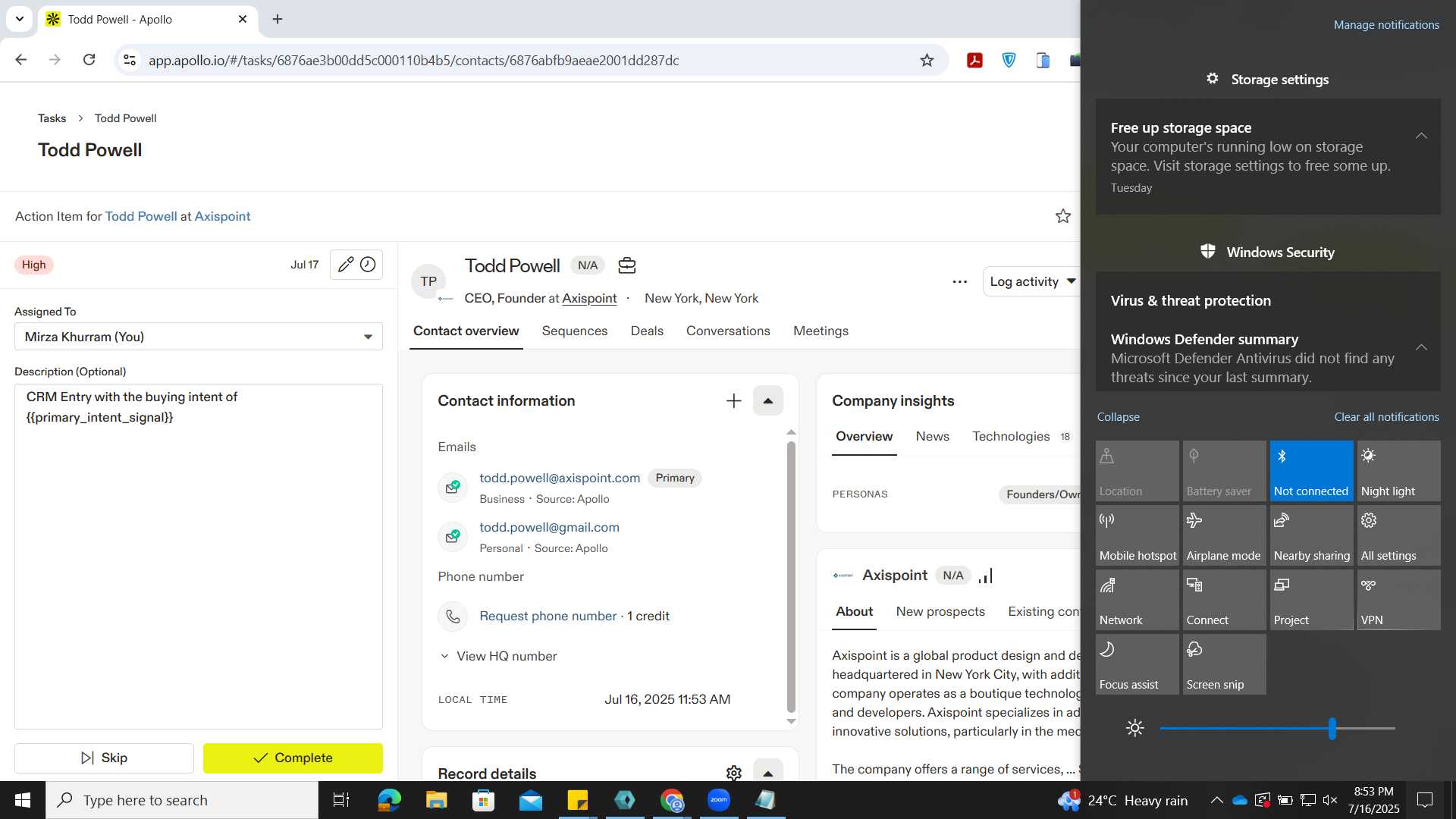Toggle Battery saver quick action
Viewport: 1456px width, 819px height.
point(1224,471)
